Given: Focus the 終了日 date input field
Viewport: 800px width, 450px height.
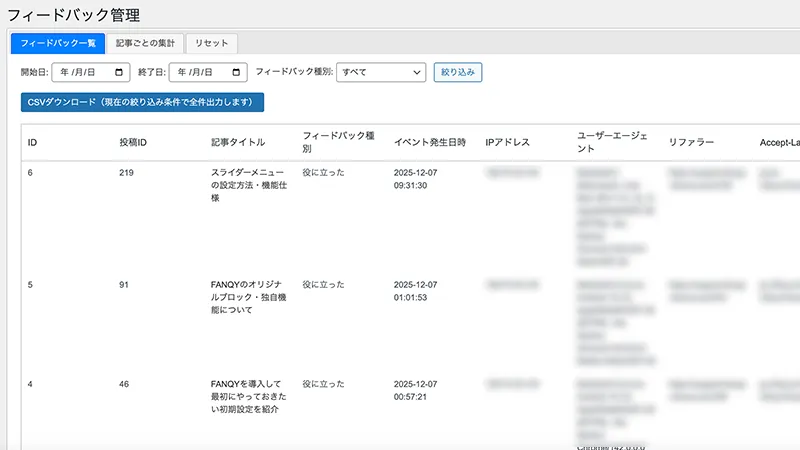Looking at the screenshot, I should 208,72.
